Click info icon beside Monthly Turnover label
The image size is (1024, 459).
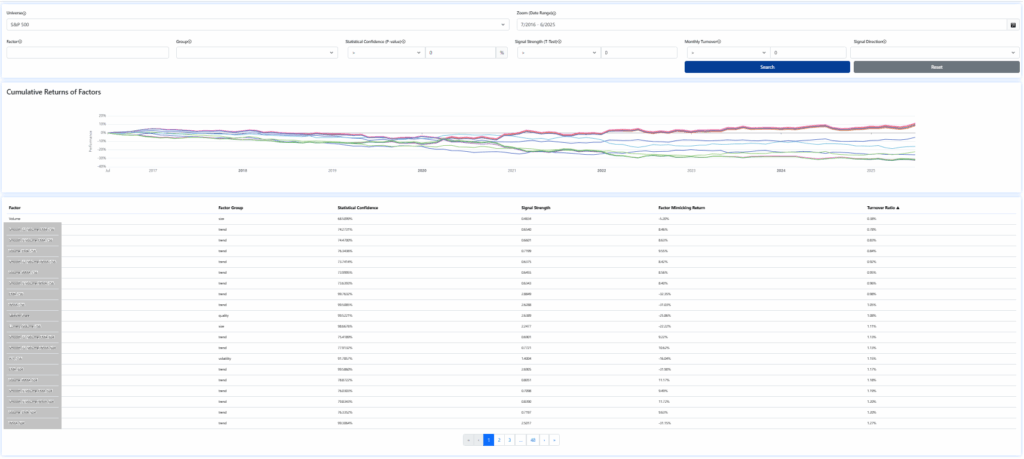pyautogui.click(x=720, y=42)
